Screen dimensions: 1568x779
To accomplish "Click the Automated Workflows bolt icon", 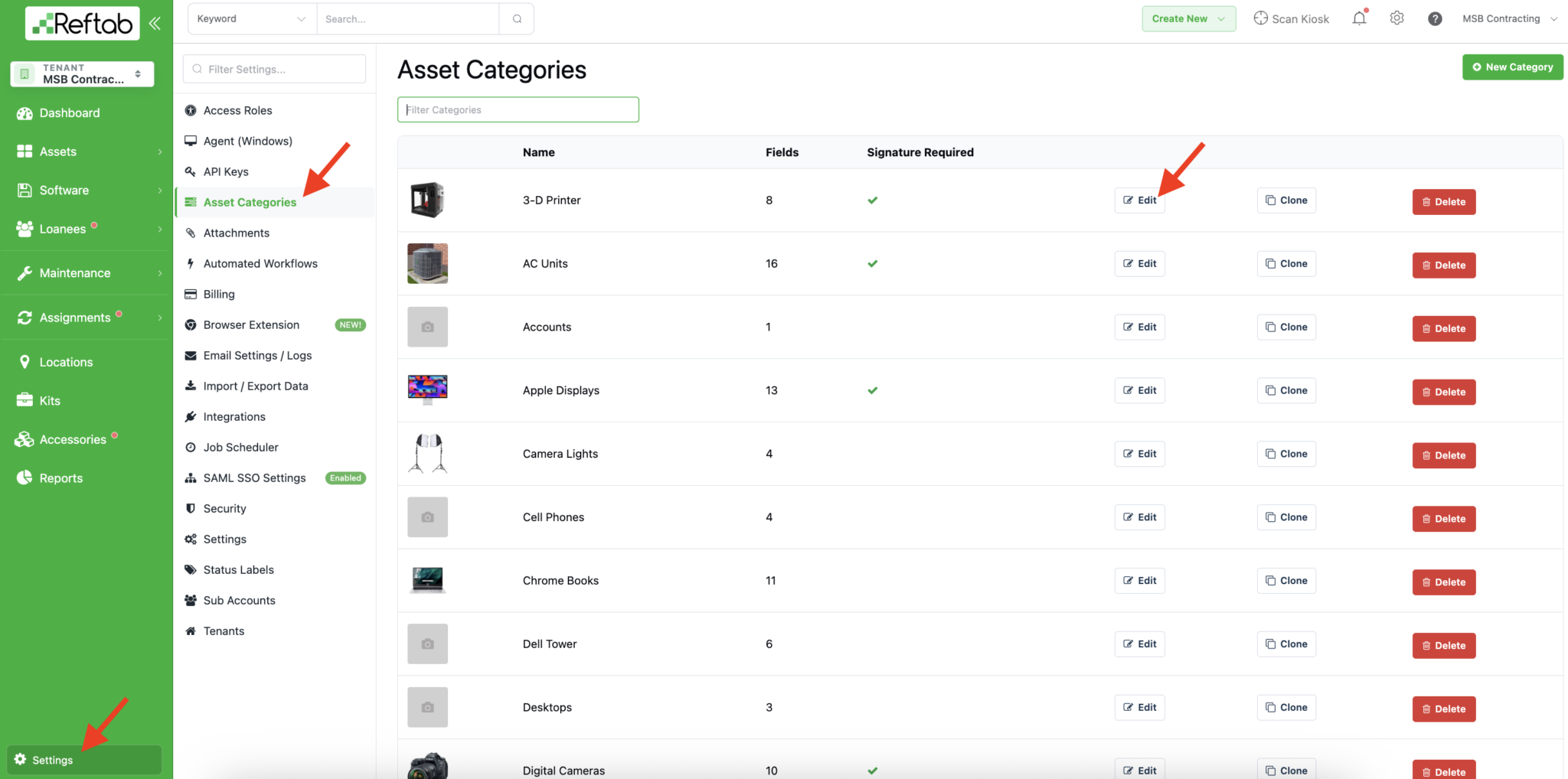I will [x=191, y=263].
